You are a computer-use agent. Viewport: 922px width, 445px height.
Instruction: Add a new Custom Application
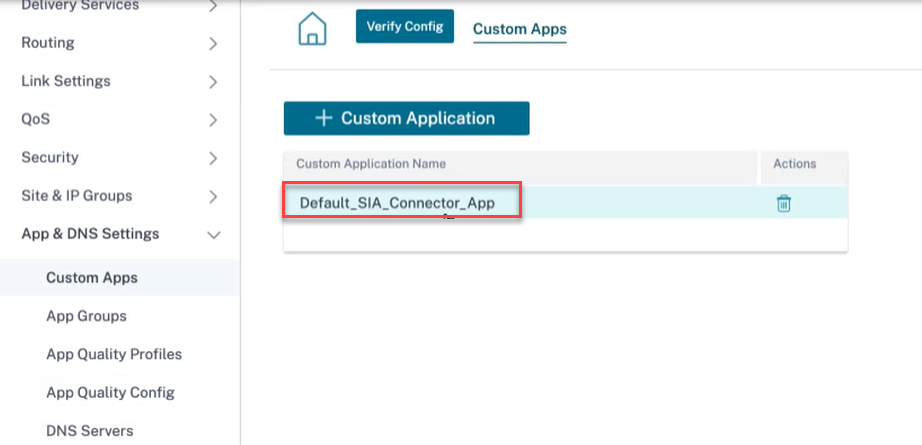tap(406, 118)
